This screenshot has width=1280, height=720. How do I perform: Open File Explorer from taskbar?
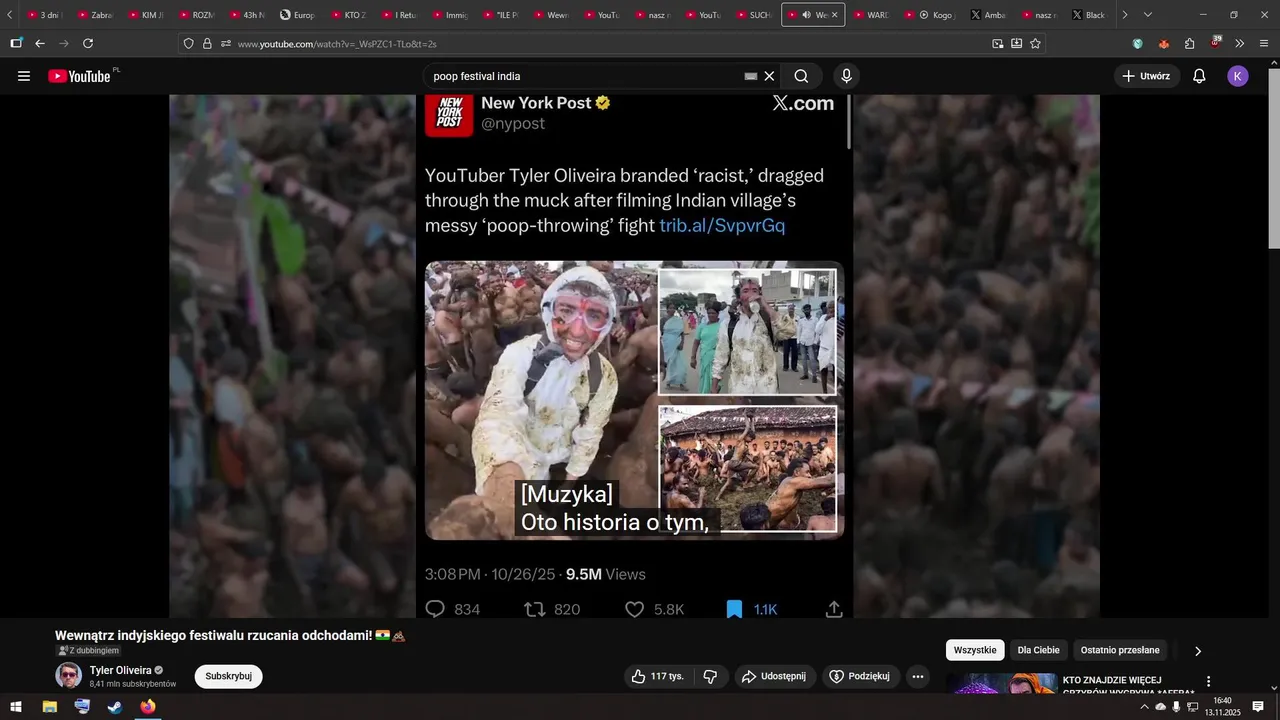point(49,707)
